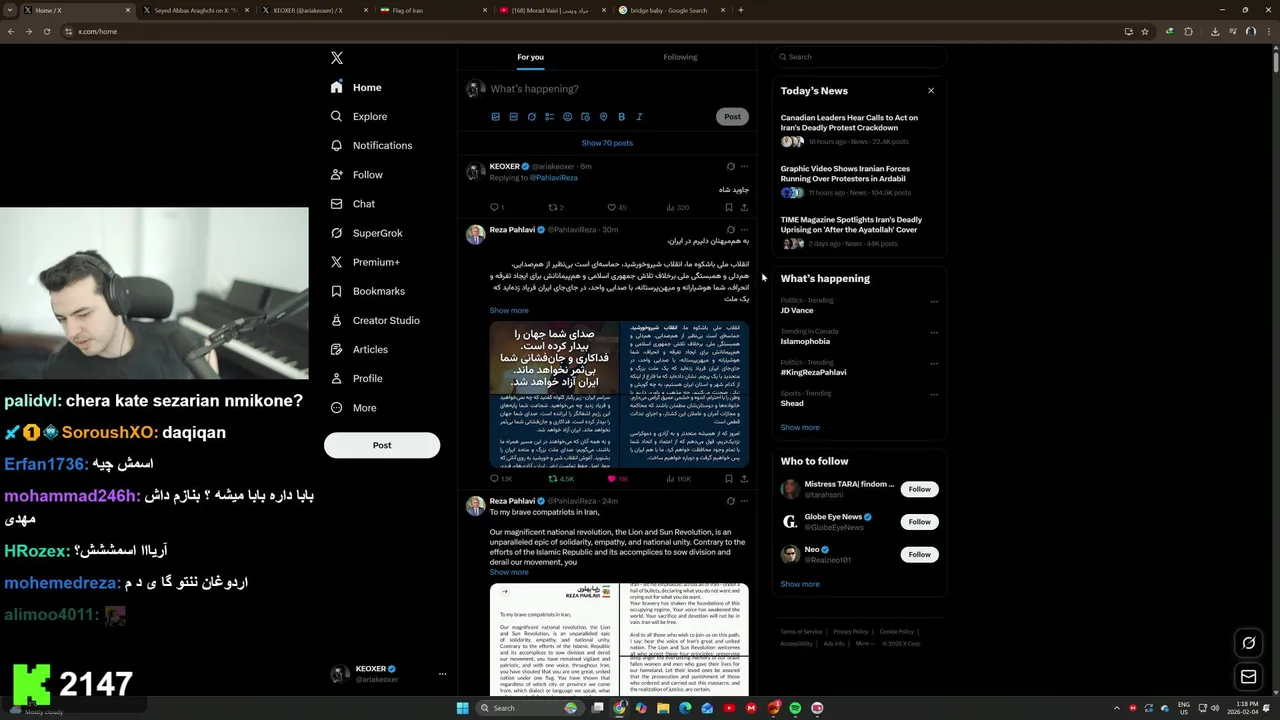Open Chrome extensions puzzle icon

pyautogui.click(x=1189, y=31)
